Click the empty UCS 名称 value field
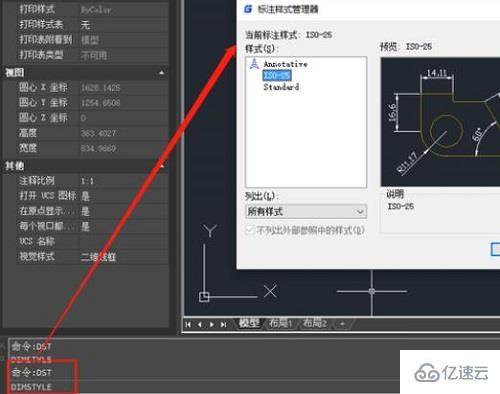The height and width of the screenshot is (394, 500). coord(124,242)
